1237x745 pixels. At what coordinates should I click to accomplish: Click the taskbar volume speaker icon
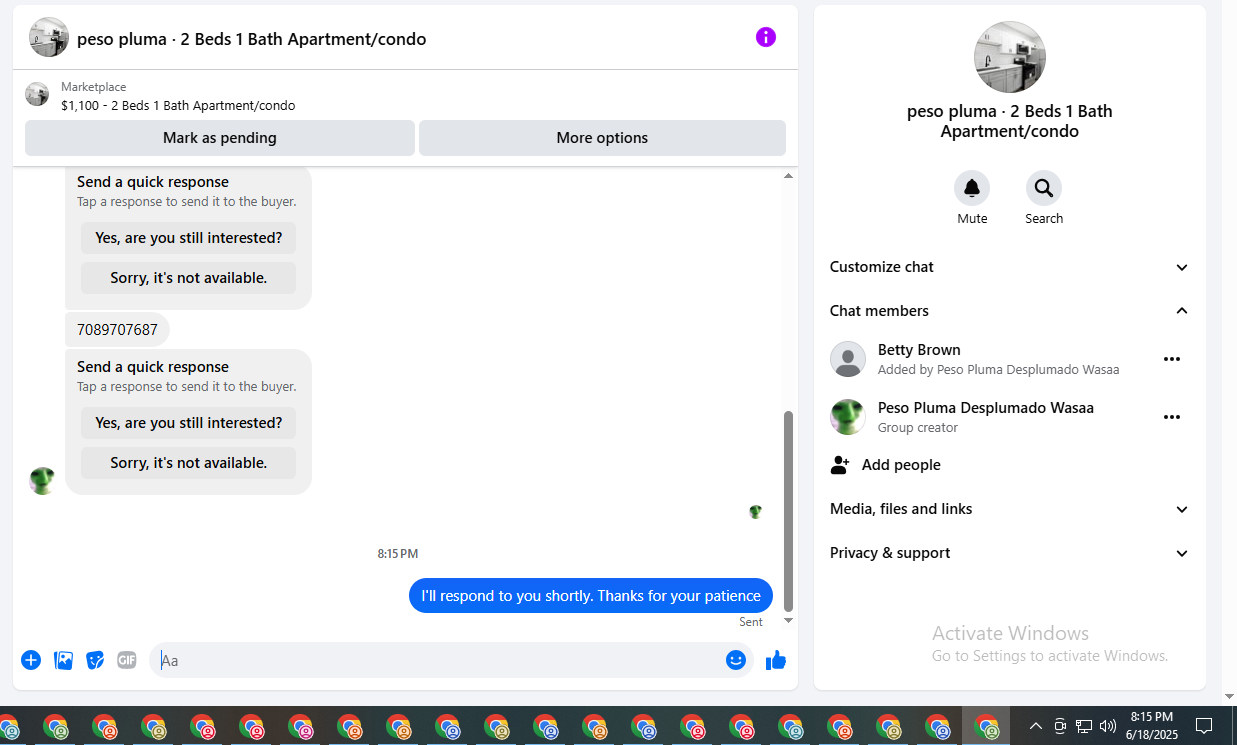(x=1108, y=726)
